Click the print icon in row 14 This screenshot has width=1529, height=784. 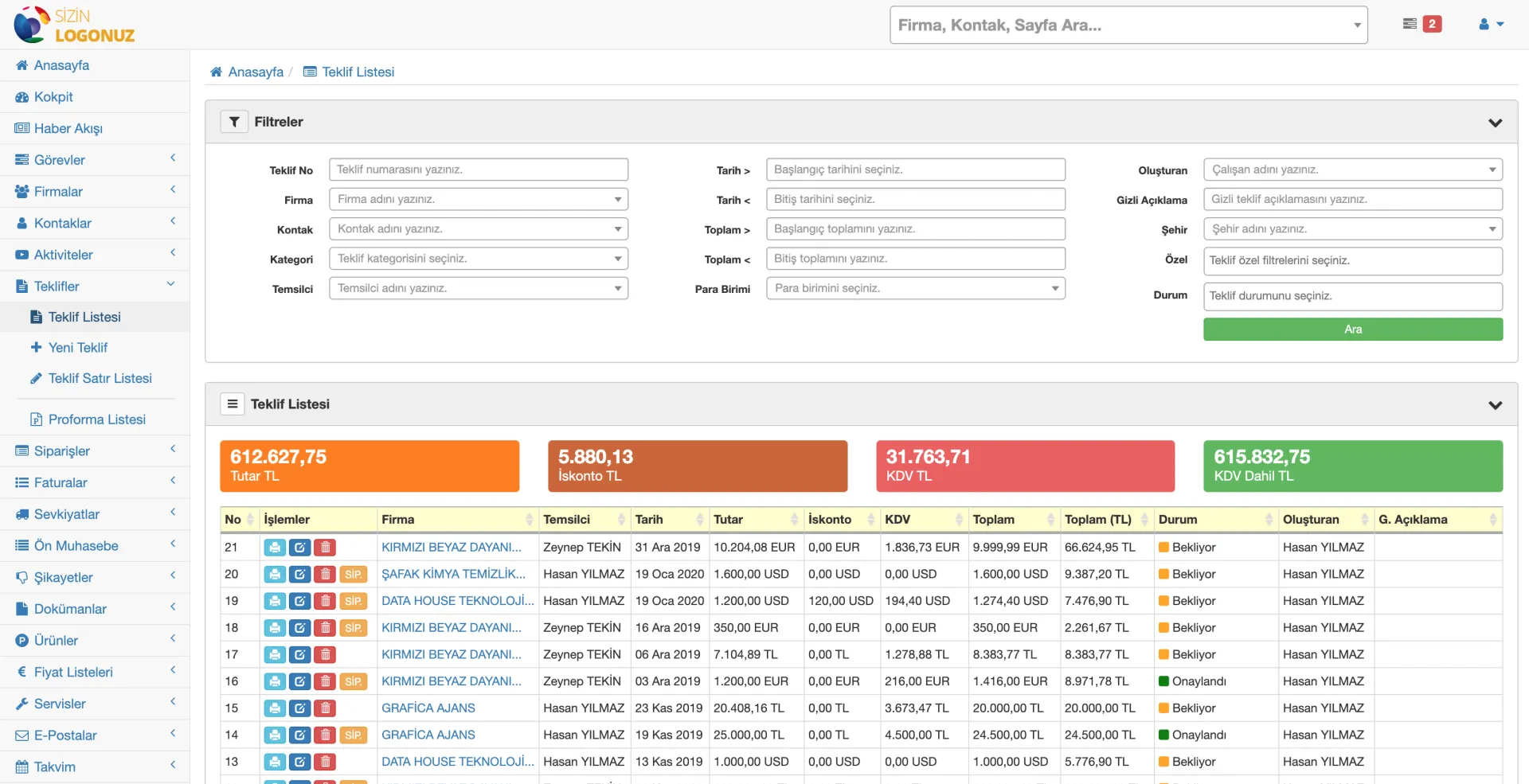275,735
